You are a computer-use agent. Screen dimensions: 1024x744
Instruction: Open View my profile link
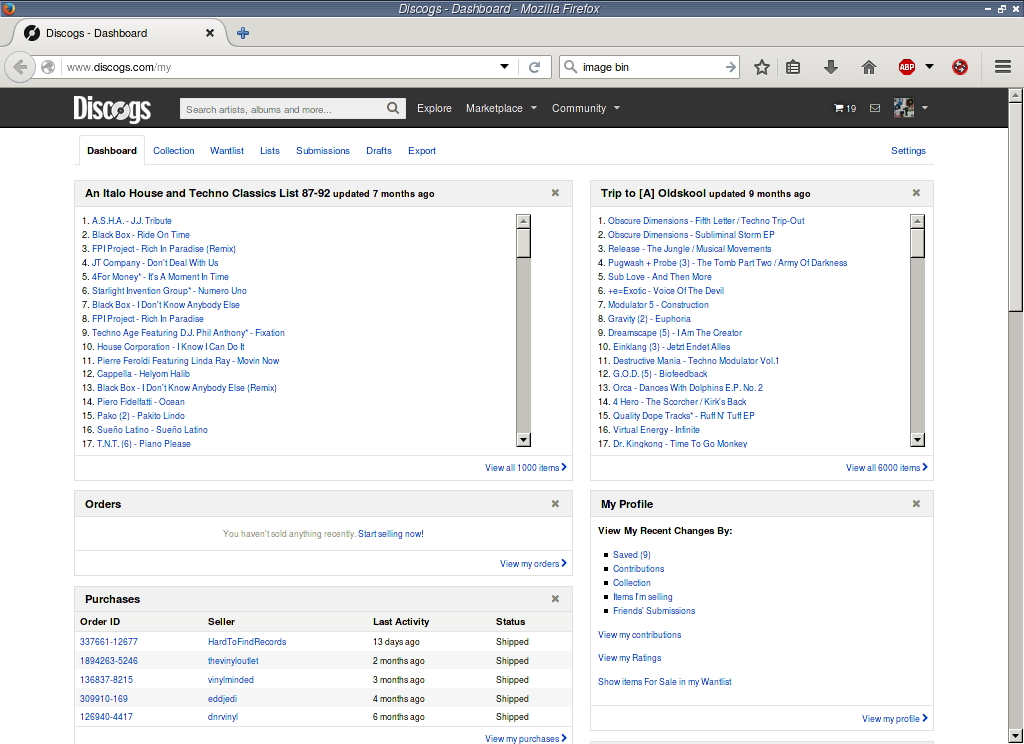(x=895, y=719)
